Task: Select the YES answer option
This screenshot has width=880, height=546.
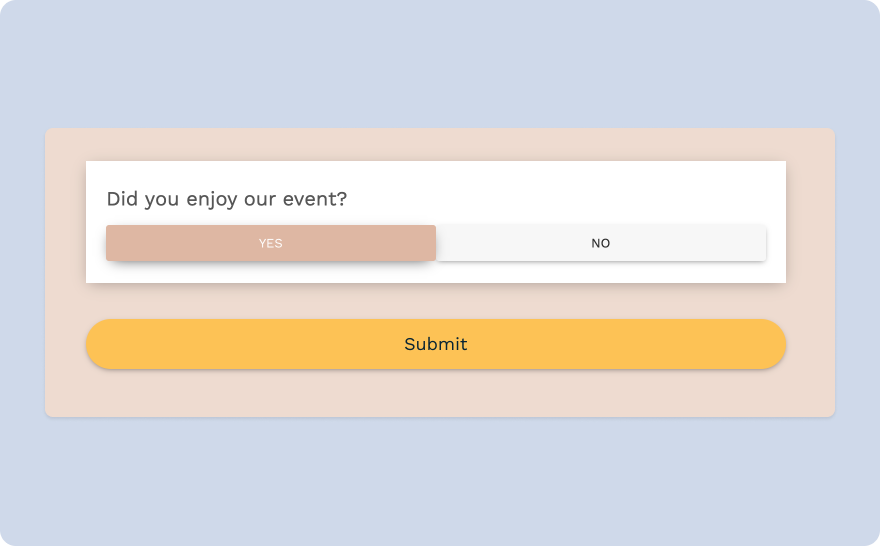Action: pyautogui.click(x=271, y=243)
